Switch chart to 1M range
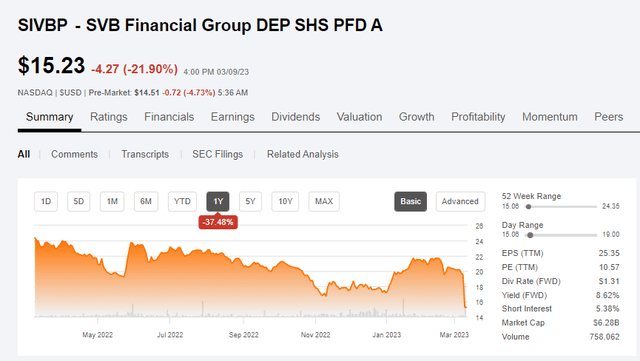The width and height of the screenshot is (640, 361). coord(112,201)
